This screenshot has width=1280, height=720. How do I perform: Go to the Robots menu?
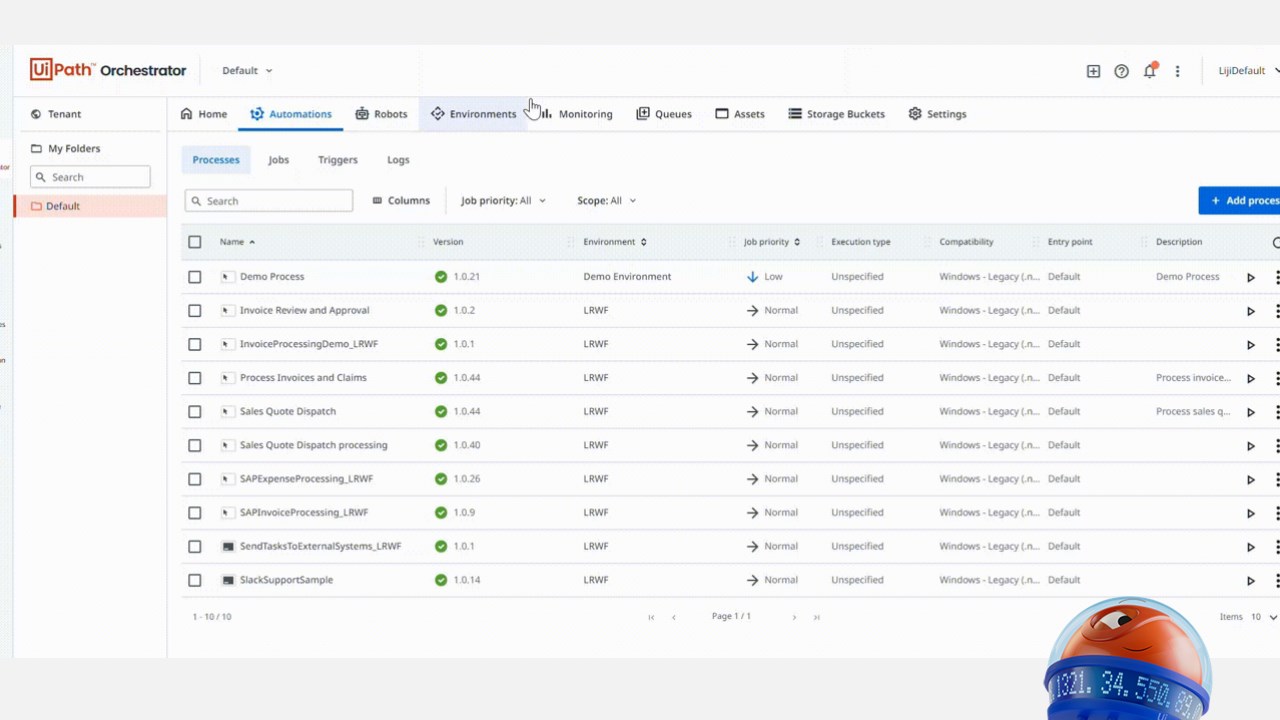(381, 114)
